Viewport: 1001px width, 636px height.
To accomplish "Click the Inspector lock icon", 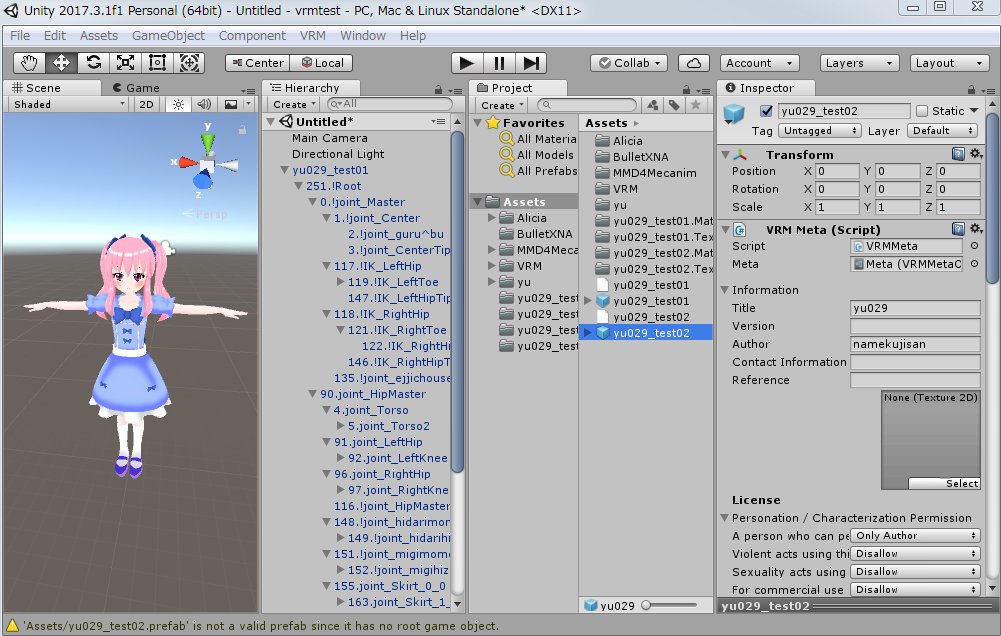I will coord(971,89).
